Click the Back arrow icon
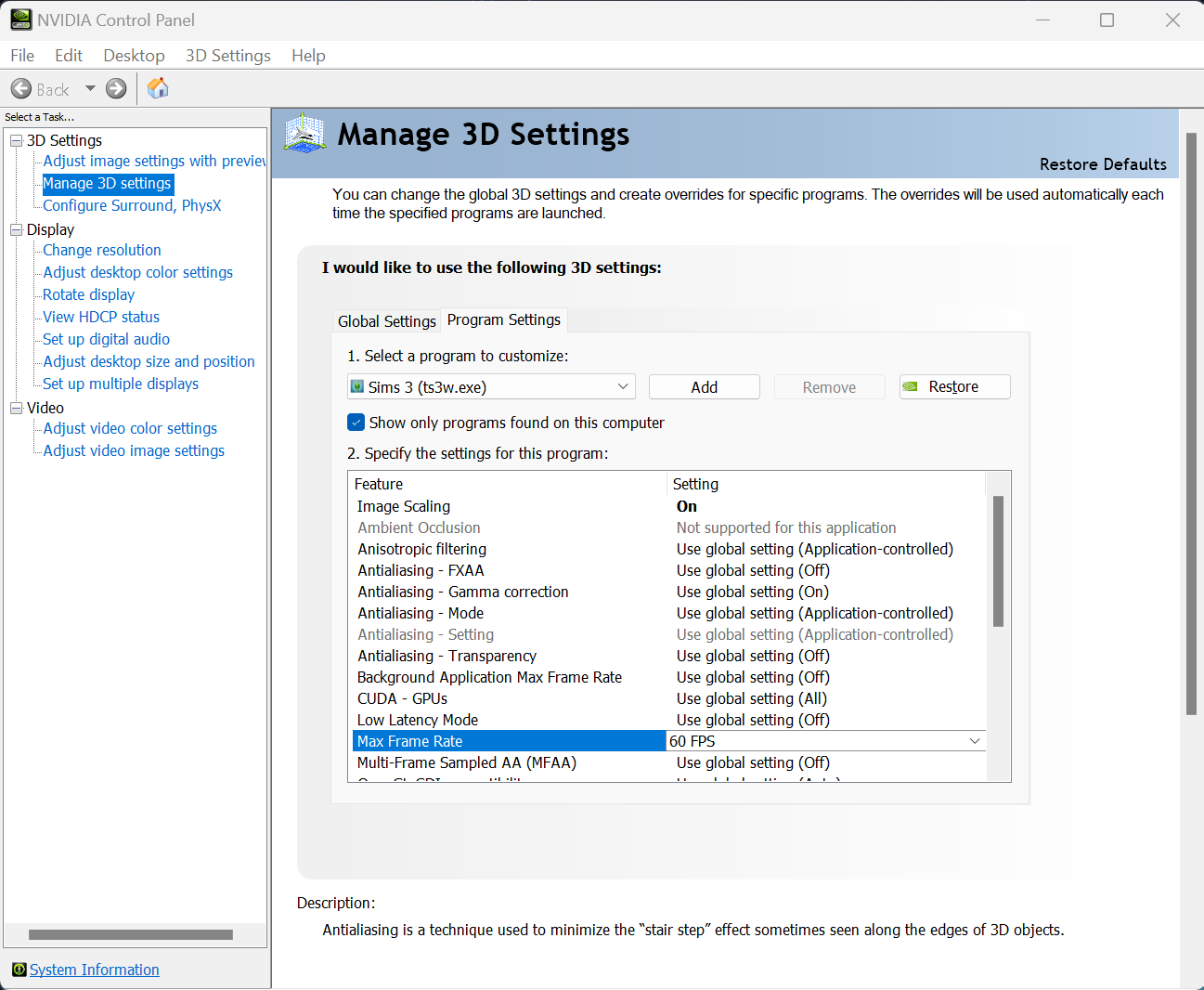The width and height of the screenshot is (1204, 990). 21,89
